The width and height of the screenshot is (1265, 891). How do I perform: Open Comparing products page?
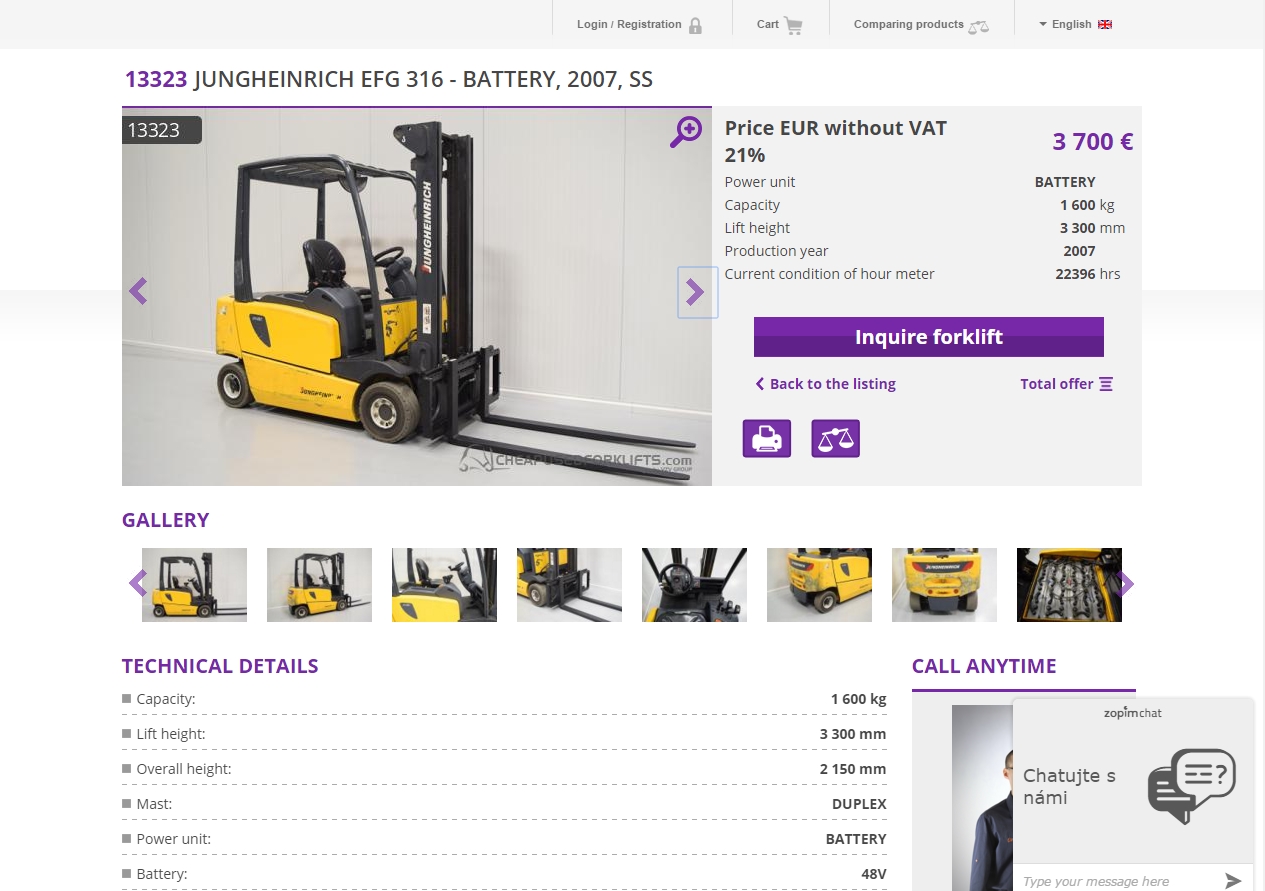pyautogui.click(x=920, y=24)
